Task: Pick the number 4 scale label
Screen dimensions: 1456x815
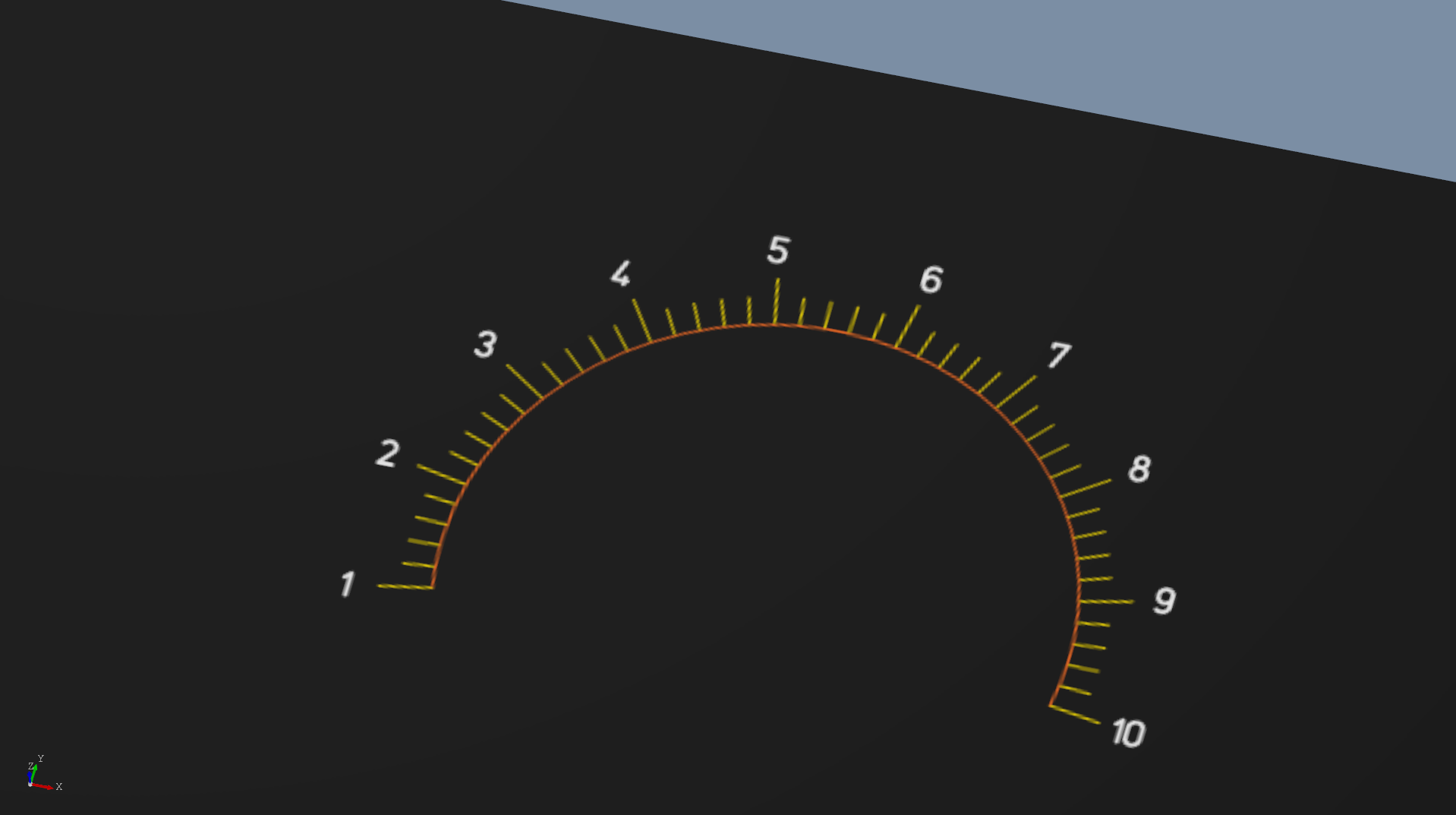Action: coord(620,274)
